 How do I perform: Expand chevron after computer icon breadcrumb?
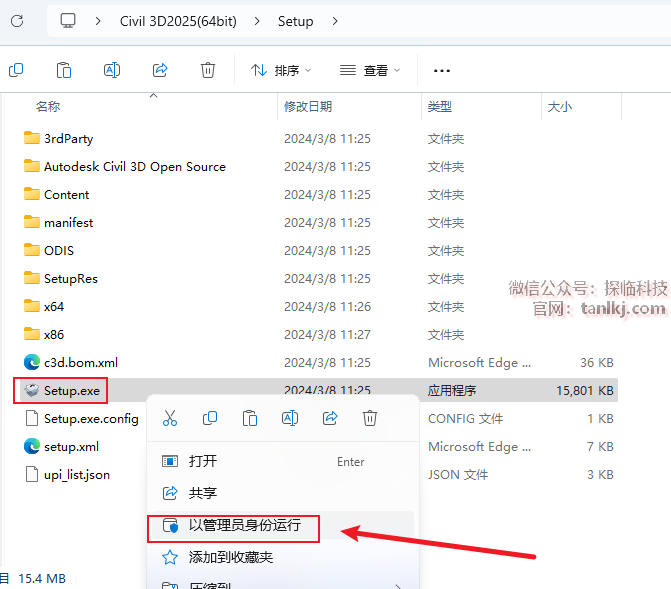click(x=98, y=21)
